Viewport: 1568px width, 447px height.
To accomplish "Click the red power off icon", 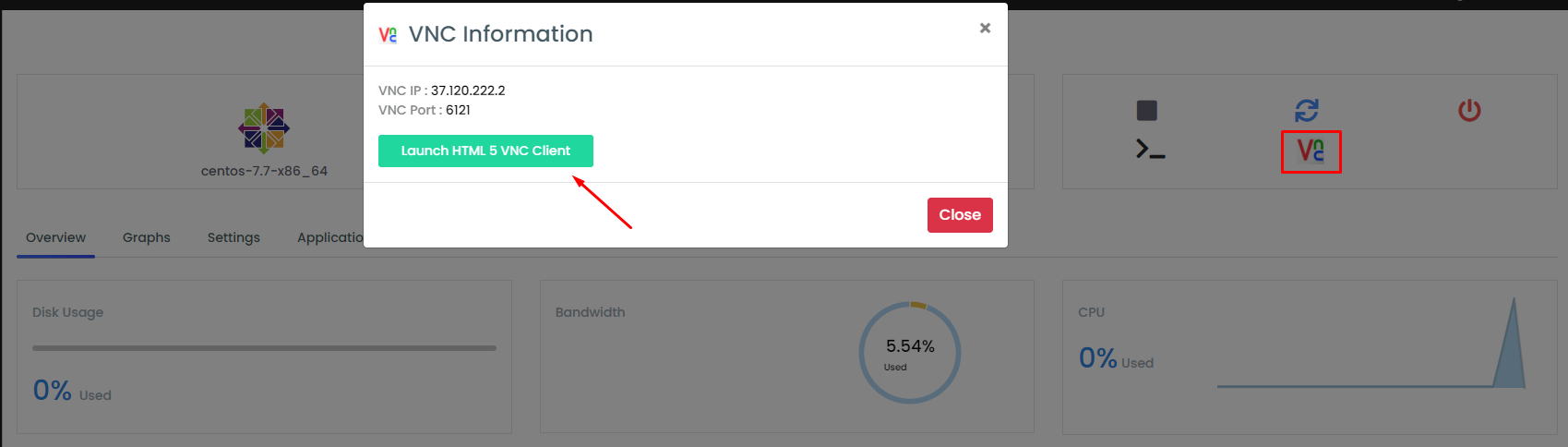I will [1469, 111].
